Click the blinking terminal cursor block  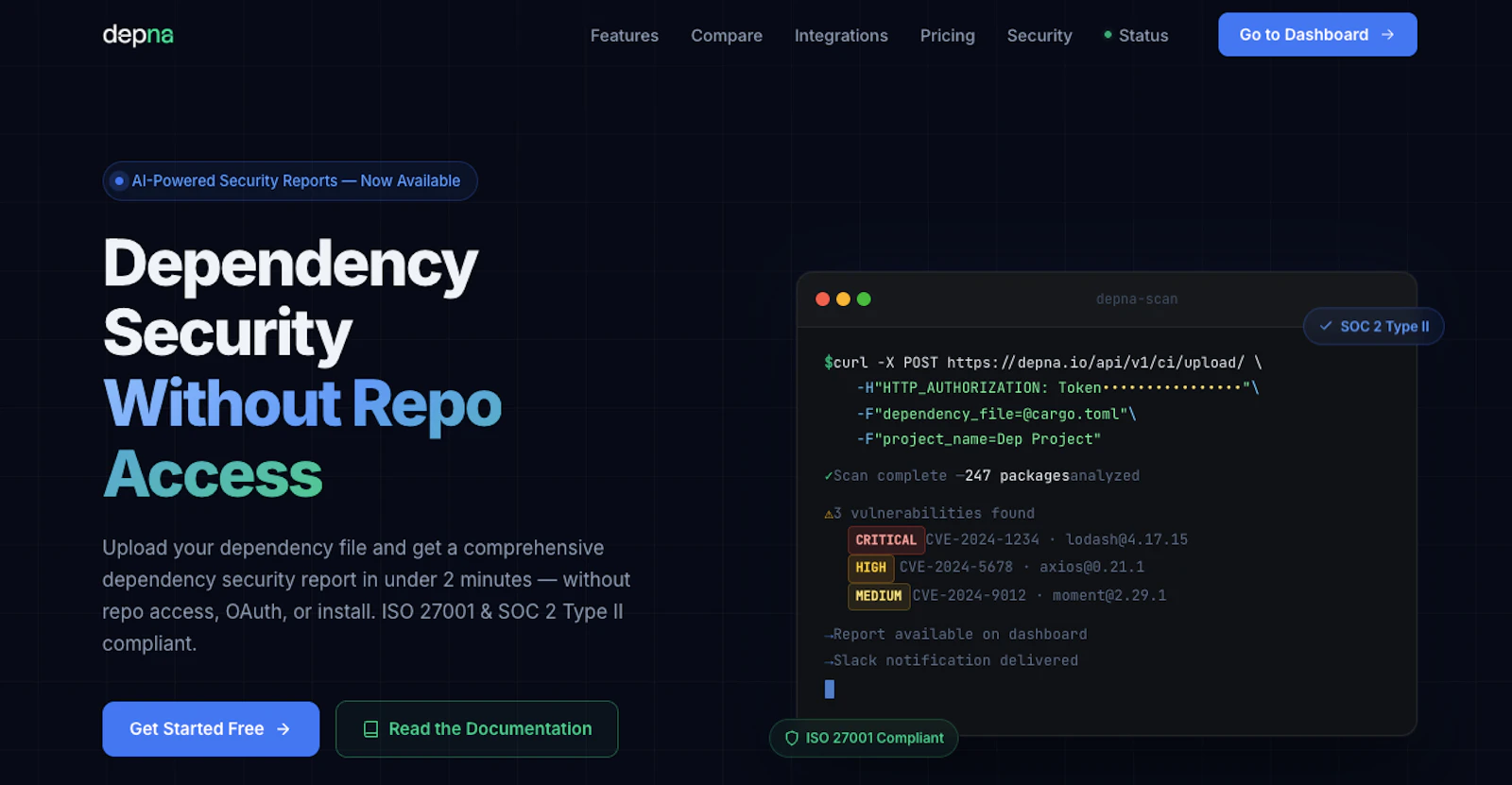[830, 689]
